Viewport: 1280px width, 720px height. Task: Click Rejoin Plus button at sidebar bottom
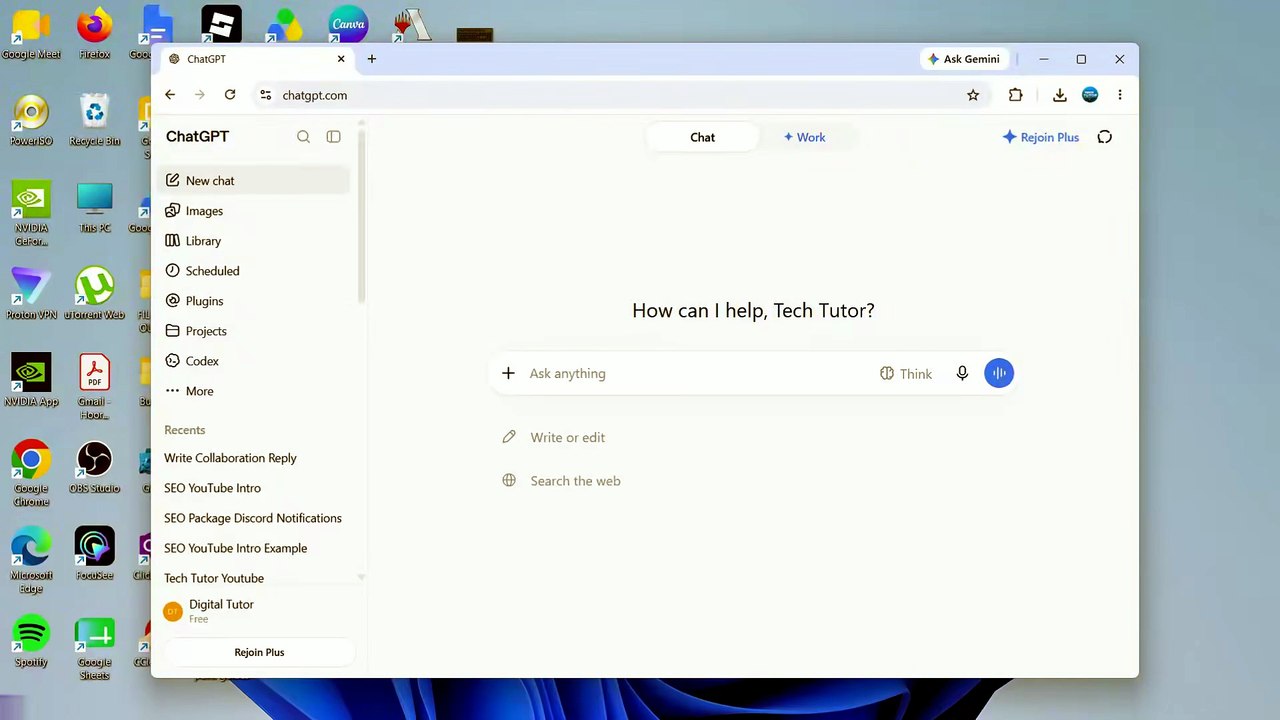click(259, 652)
